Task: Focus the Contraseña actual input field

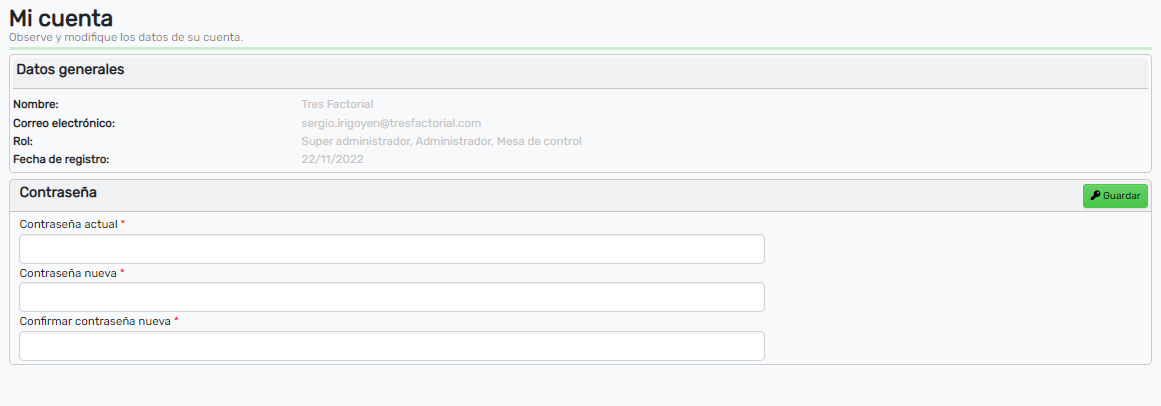Action: [392, 249]
